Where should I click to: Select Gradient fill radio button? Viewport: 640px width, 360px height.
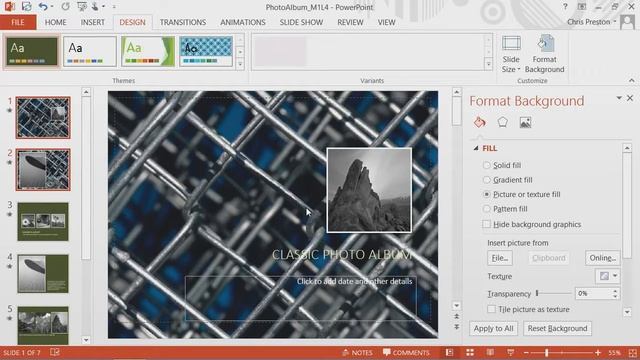tap(486, 180)
